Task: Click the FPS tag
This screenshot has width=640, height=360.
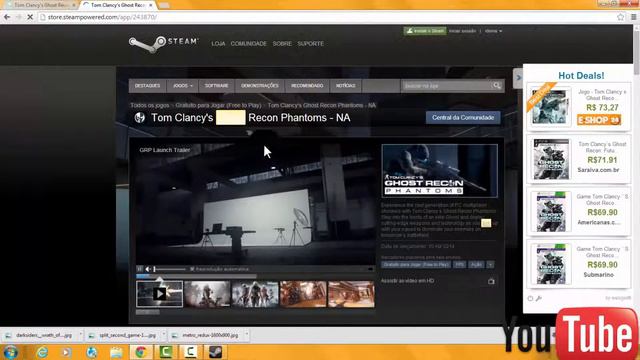Action: point(459,264)
